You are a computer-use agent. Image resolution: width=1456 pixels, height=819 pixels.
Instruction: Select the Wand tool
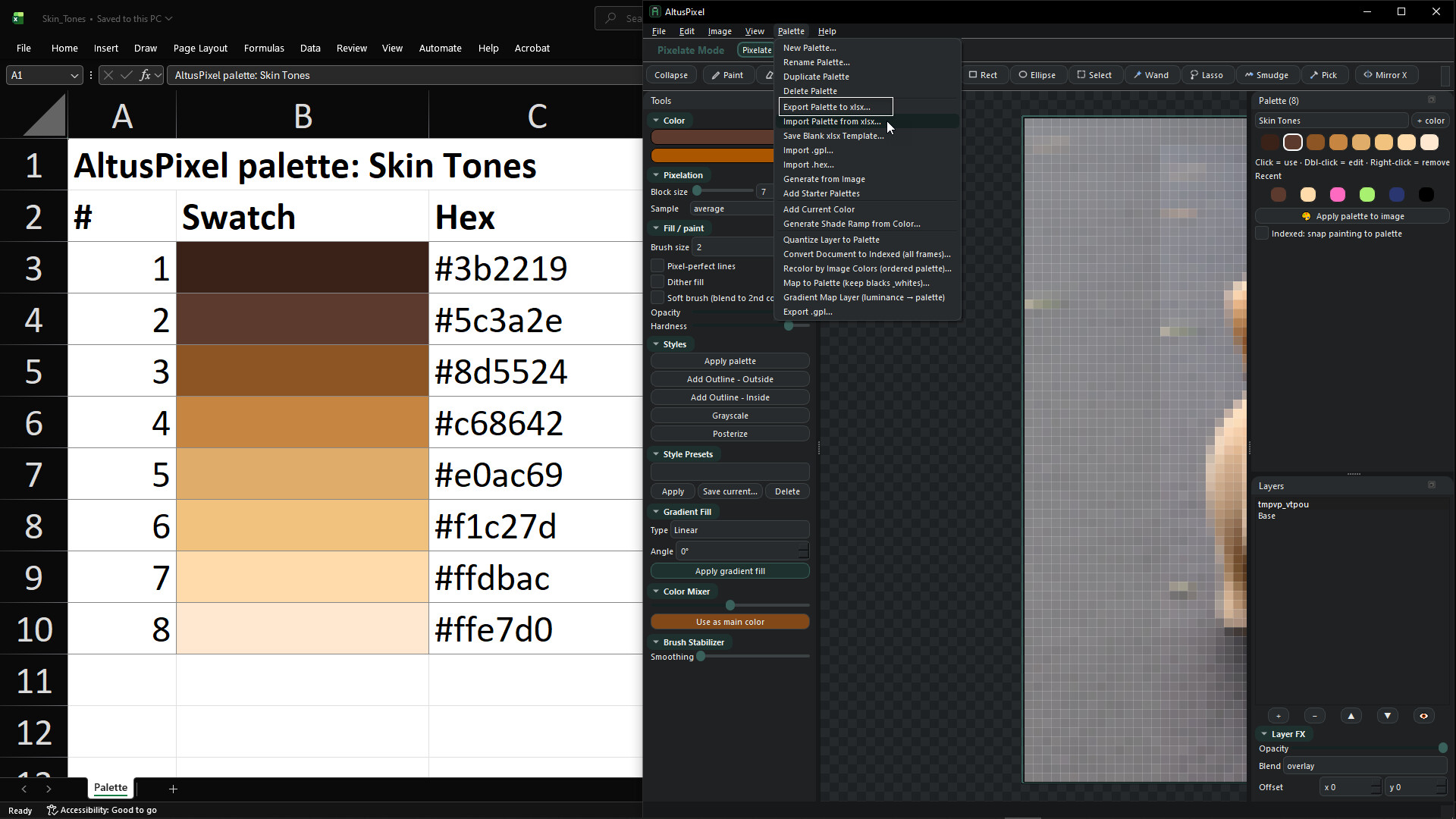pos(1150,75)
